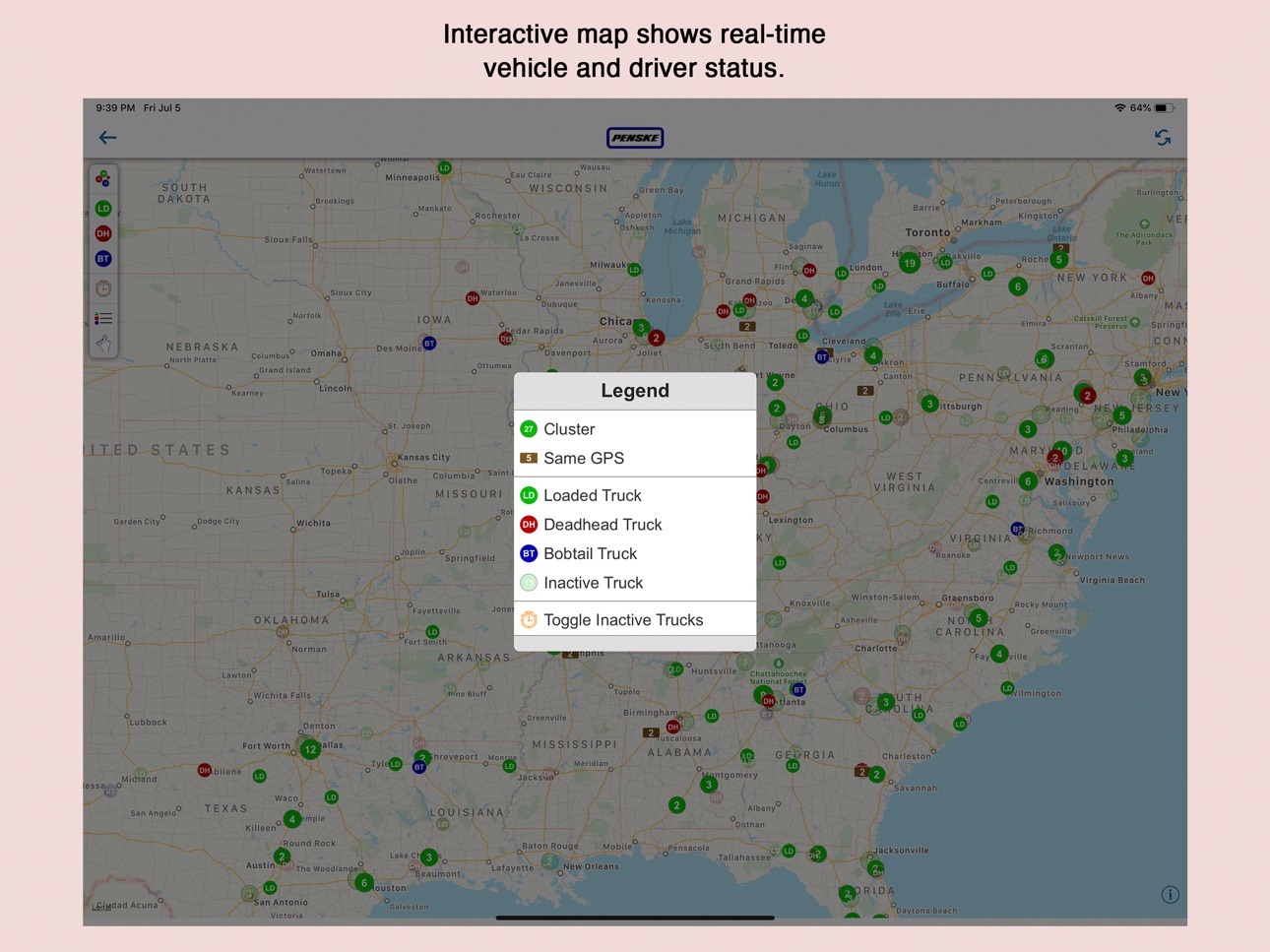The image size is (1270, 952).
Task: Select the Loaded Truck legend row
Action: point(635,495)
